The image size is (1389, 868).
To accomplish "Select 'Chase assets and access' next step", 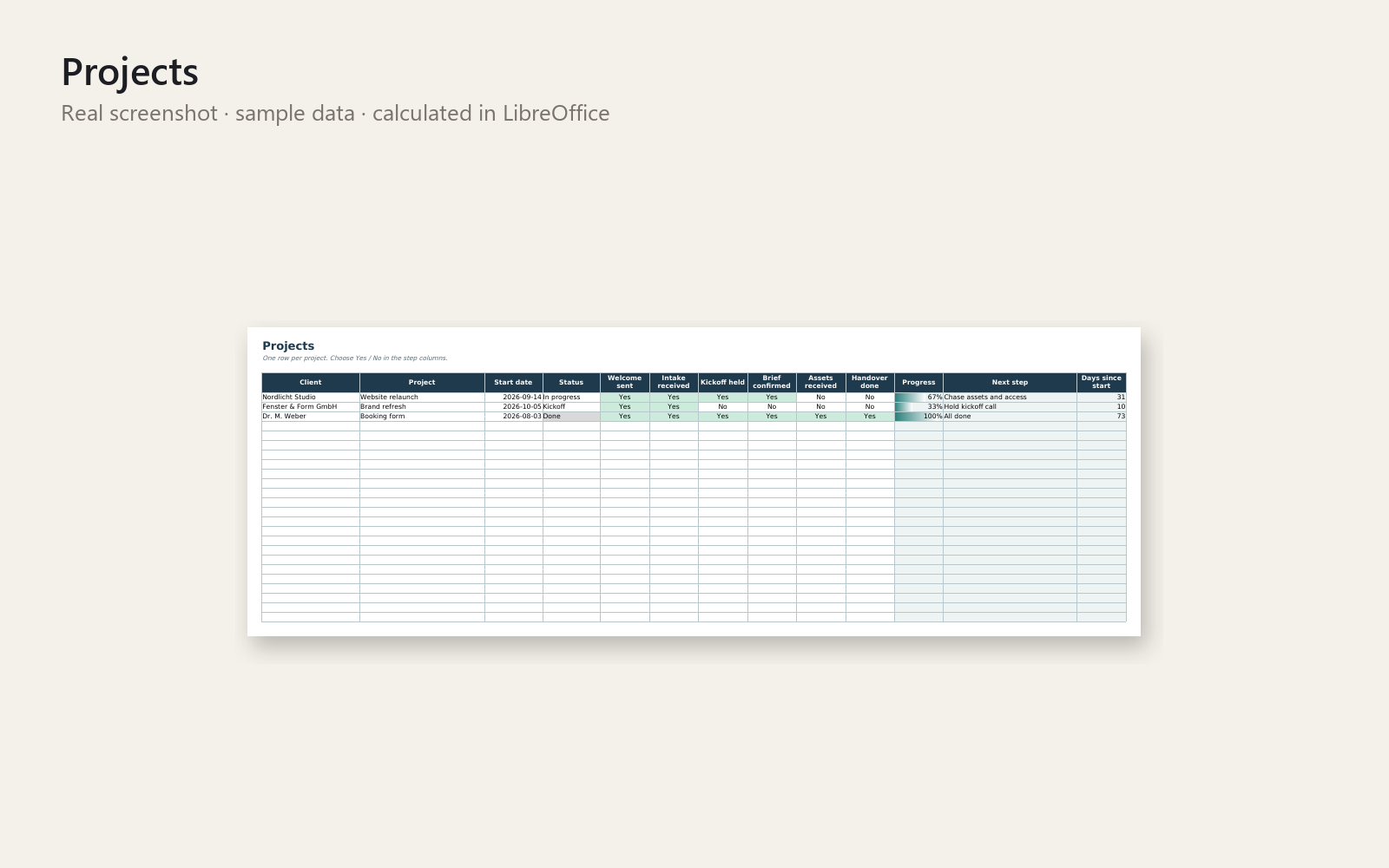I will coord(1010,398).
